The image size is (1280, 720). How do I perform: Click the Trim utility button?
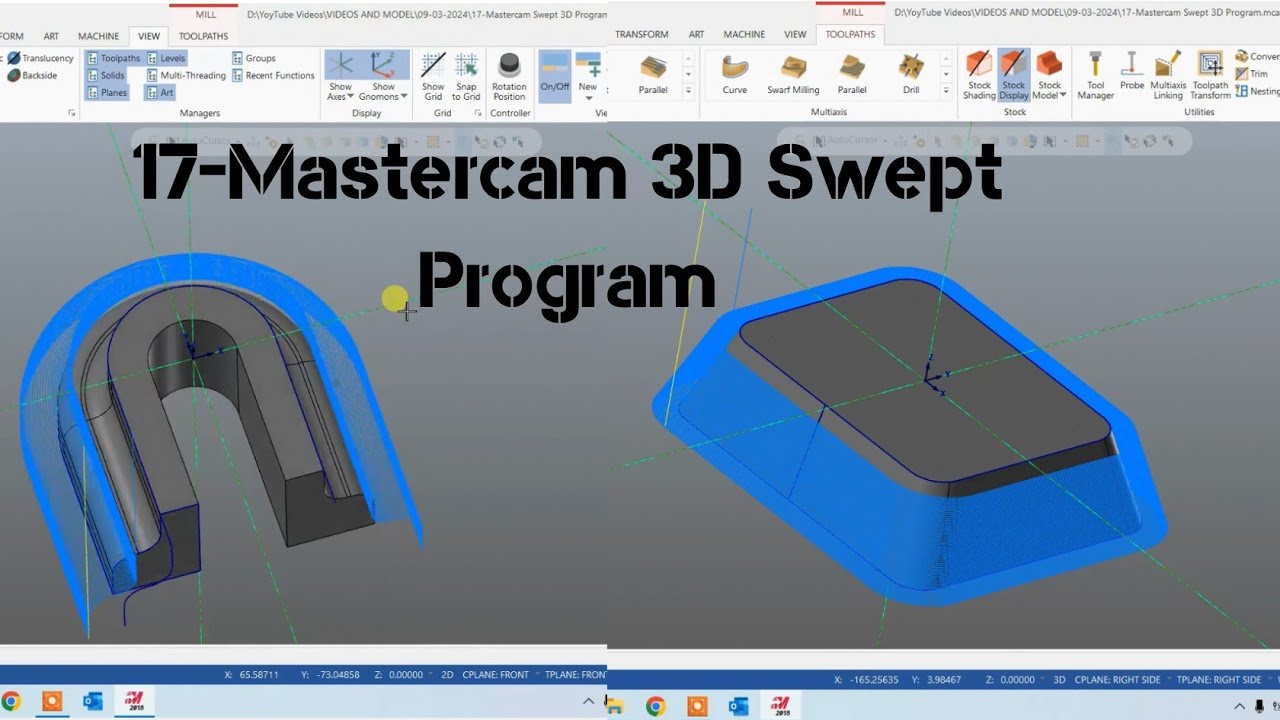point(1252,73)
